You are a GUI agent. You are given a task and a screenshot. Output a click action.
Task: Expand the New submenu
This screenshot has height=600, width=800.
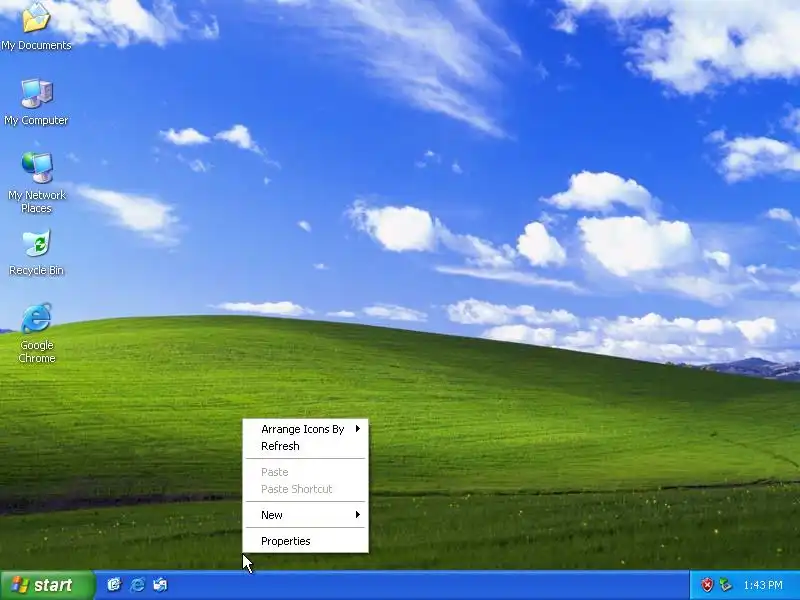(x=305, y=515)
